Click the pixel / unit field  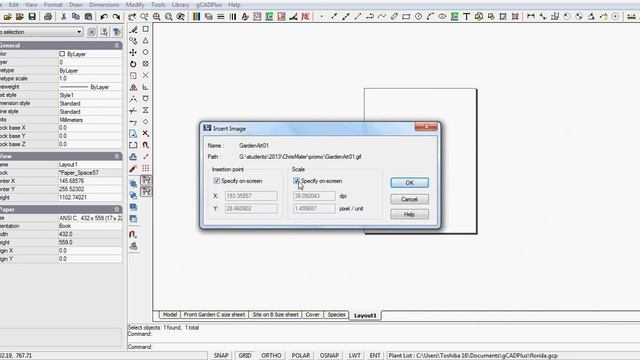(314, 209)
